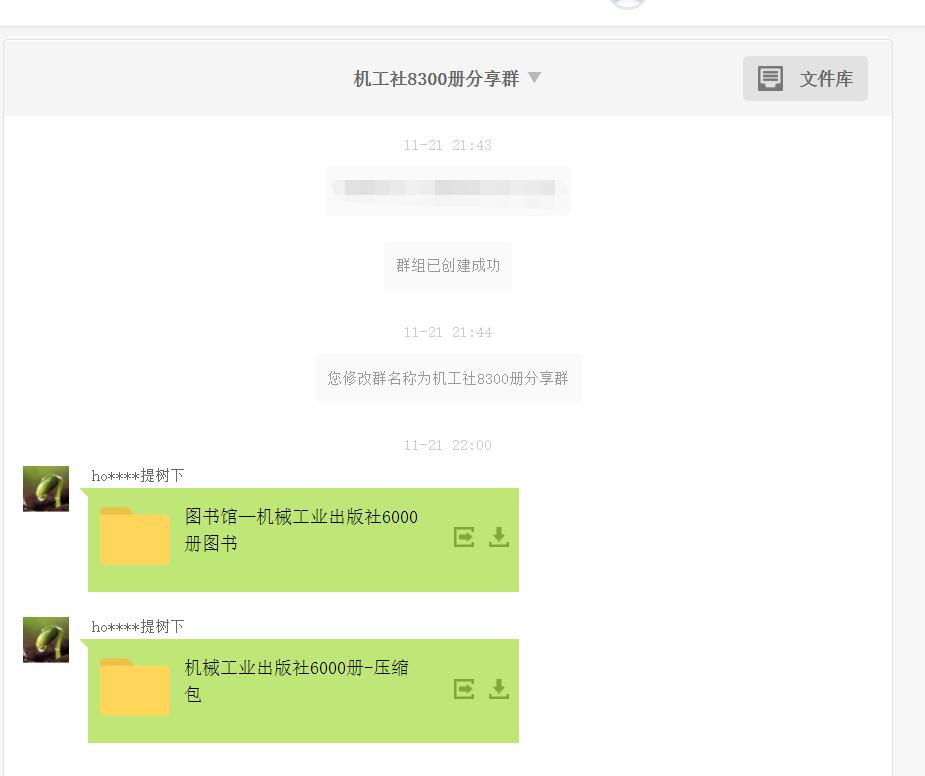The height and width of the screenshot is (776, 925).
Task: Download the 机械工业出版社6000册-压缩包 file
Action: point(498,688)
